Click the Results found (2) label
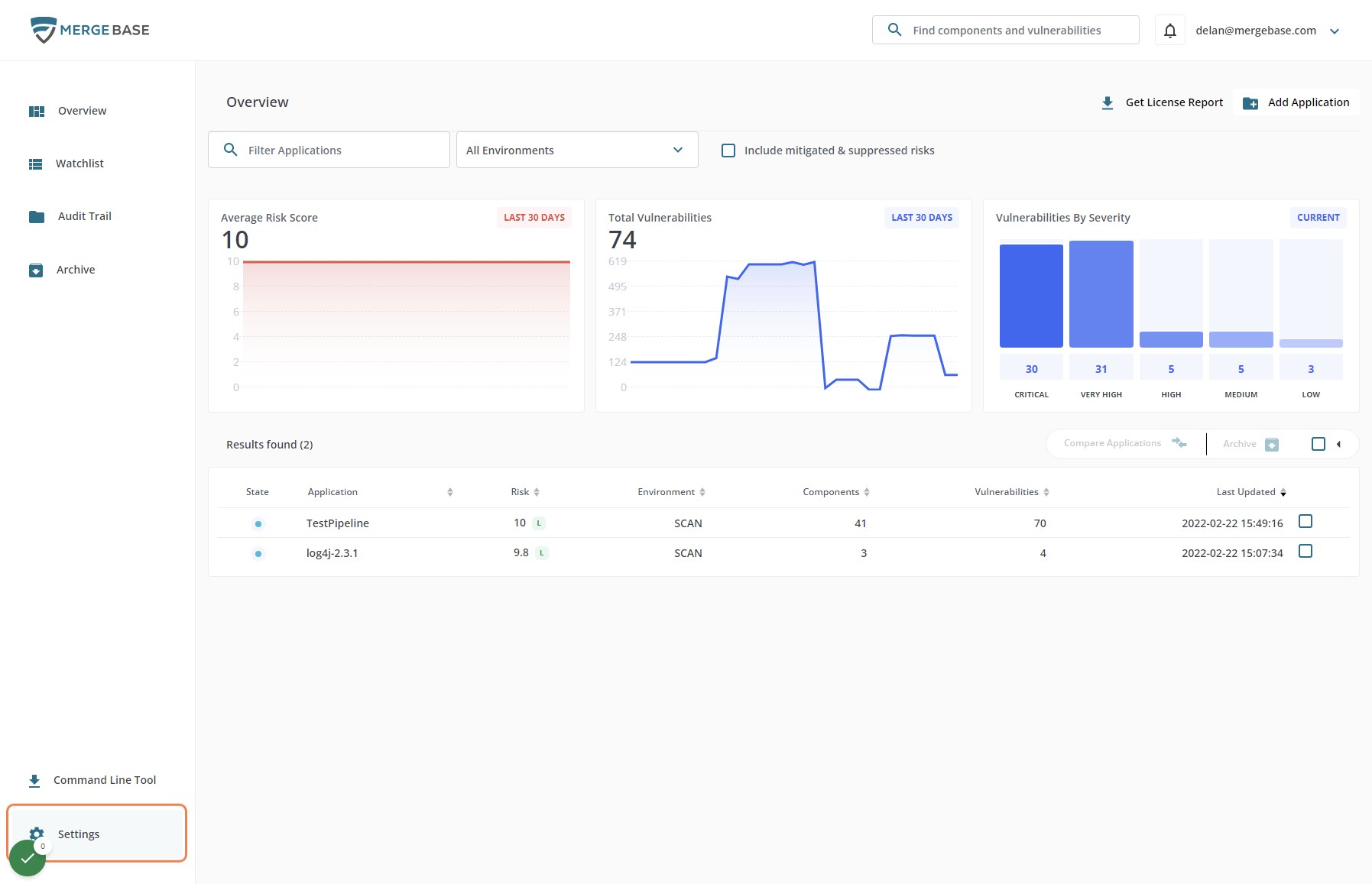 [x=270, y=445]
